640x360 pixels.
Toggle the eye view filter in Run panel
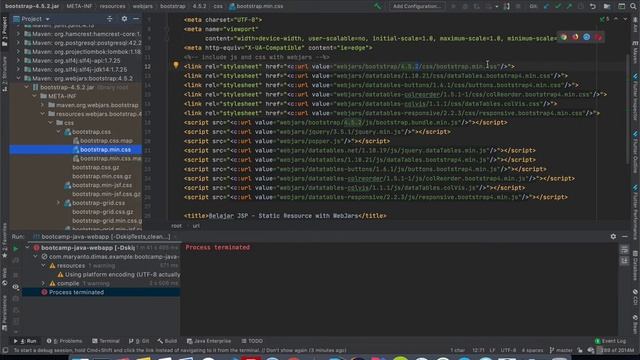tap(16, 287)
